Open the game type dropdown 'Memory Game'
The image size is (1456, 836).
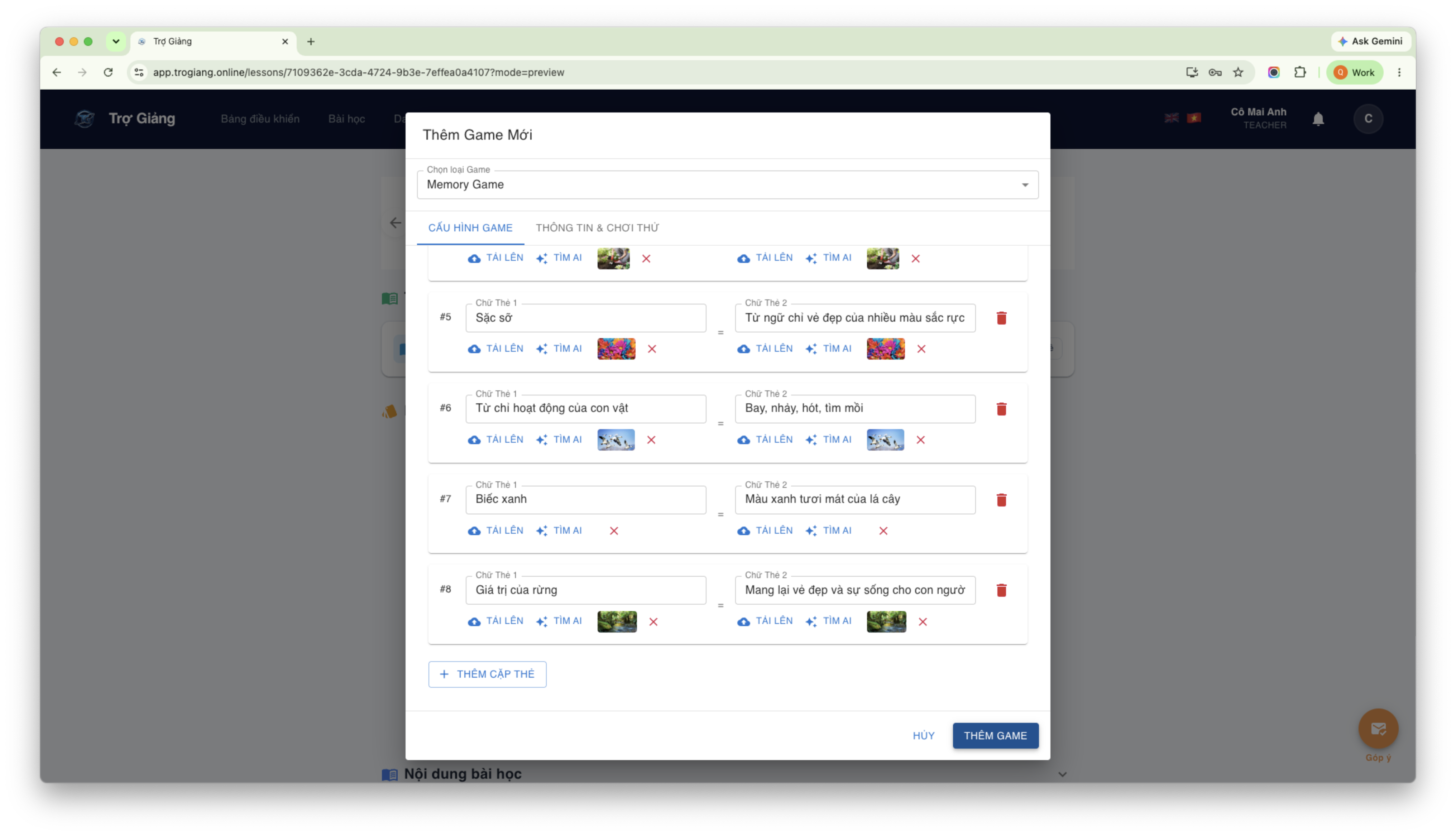pyautogui.click(x=727, y=185)
